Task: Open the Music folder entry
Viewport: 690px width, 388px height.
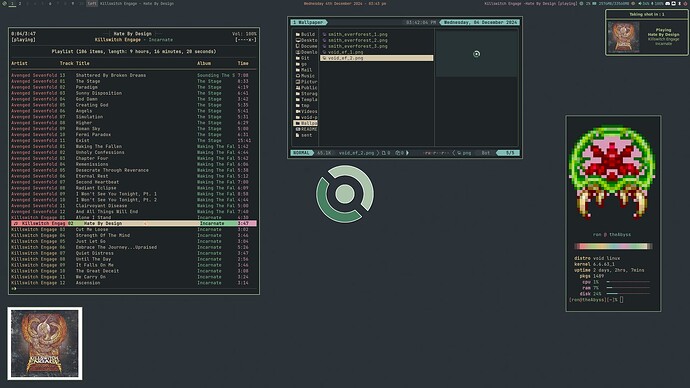Action: pyautogui.click(x=305, y=76)
